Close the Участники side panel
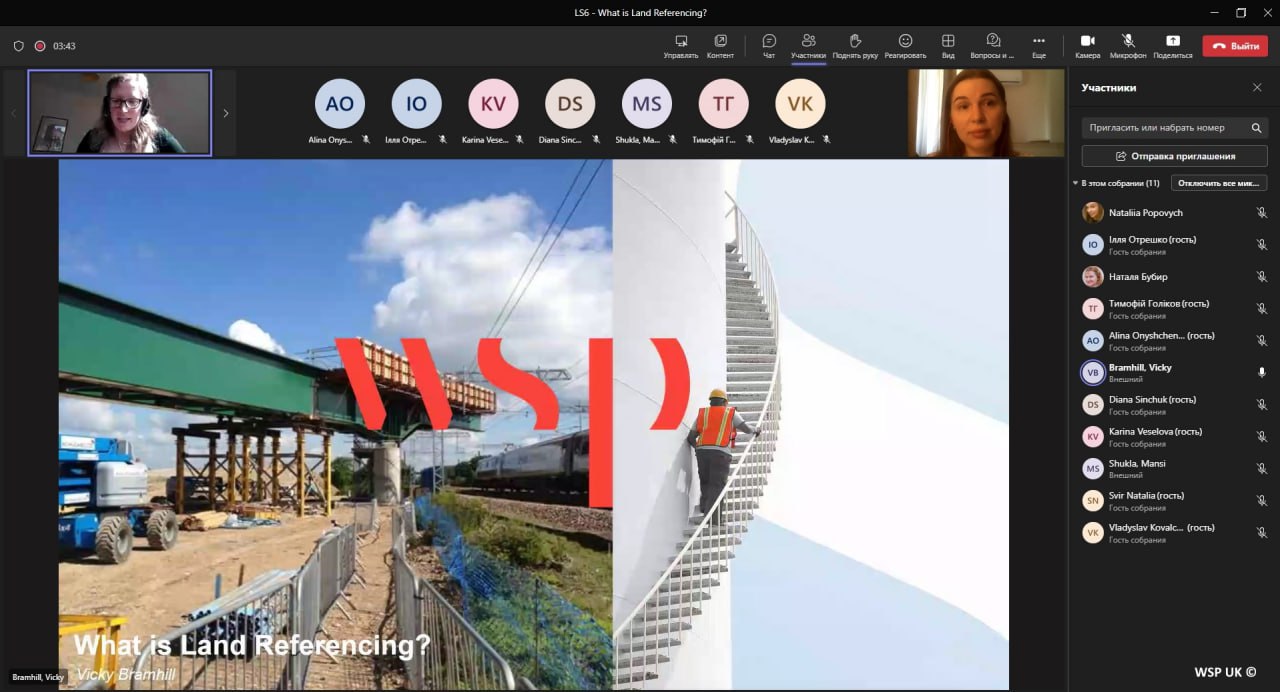The width and height of the screenshot is (1280, 692). pyautogui.click(x=1257, y=88)
